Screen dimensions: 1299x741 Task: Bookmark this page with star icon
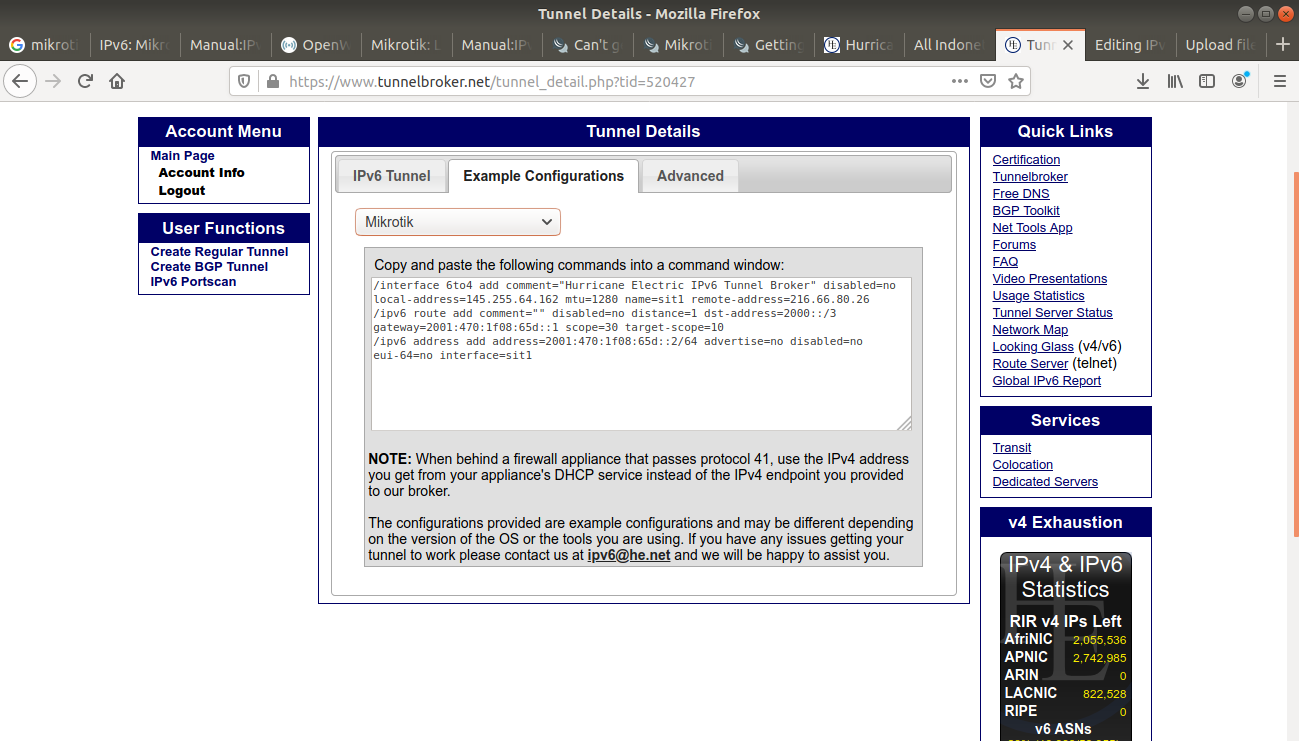[x=1016, y=81]
